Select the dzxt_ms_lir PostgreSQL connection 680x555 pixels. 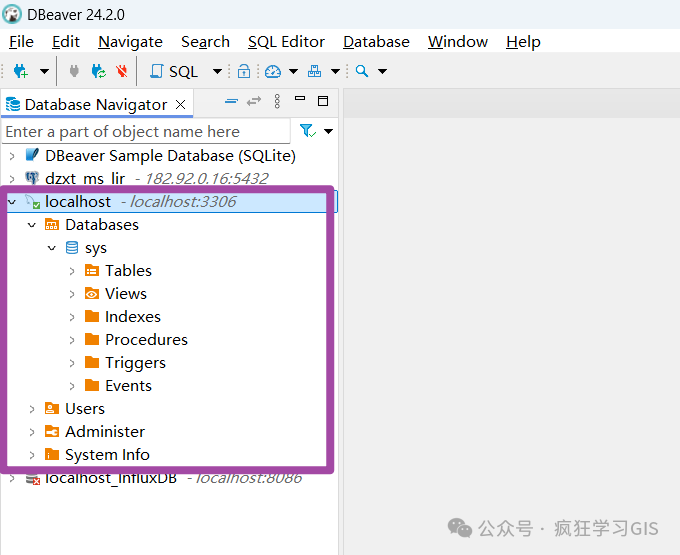click(x=157, y=178)
